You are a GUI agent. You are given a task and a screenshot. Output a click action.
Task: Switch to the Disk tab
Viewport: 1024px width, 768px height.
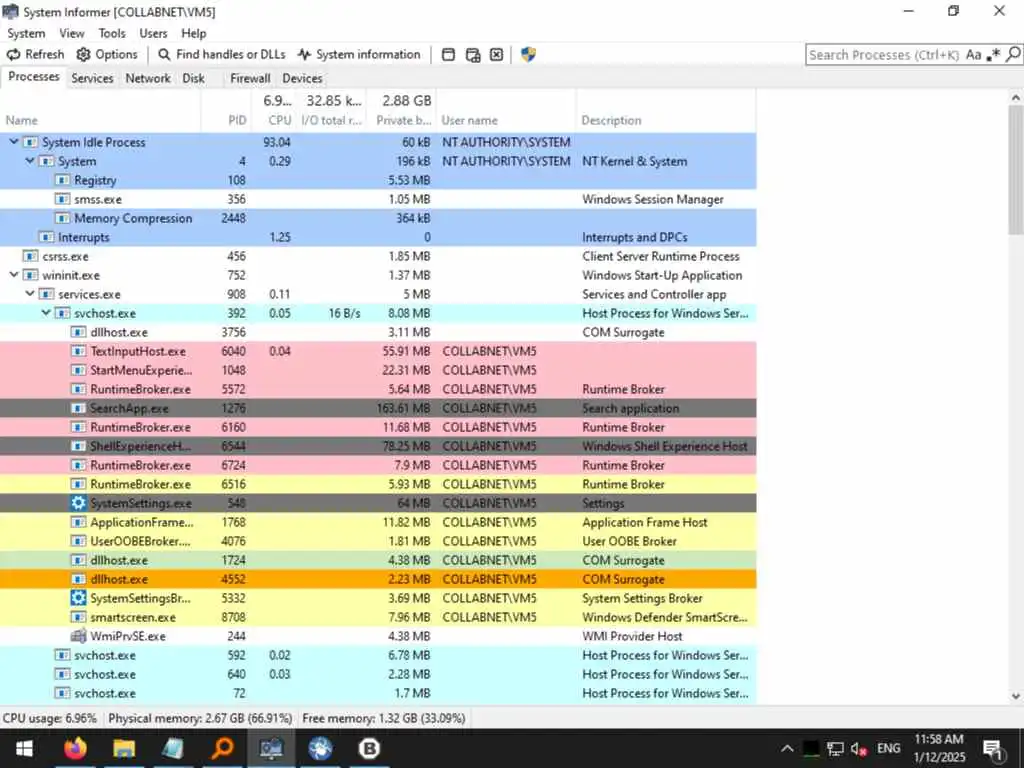point(193,78)
